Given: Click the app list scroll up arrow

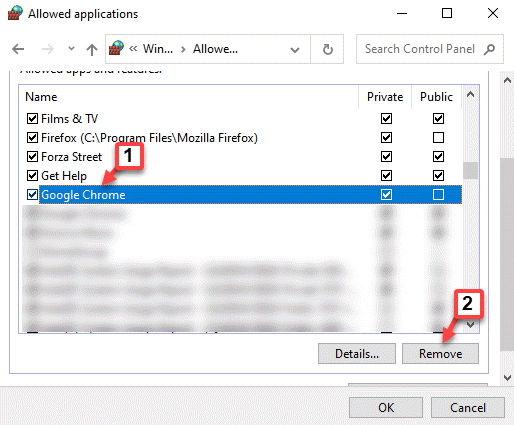Looking at the screenshot, I should coord(470,94).
